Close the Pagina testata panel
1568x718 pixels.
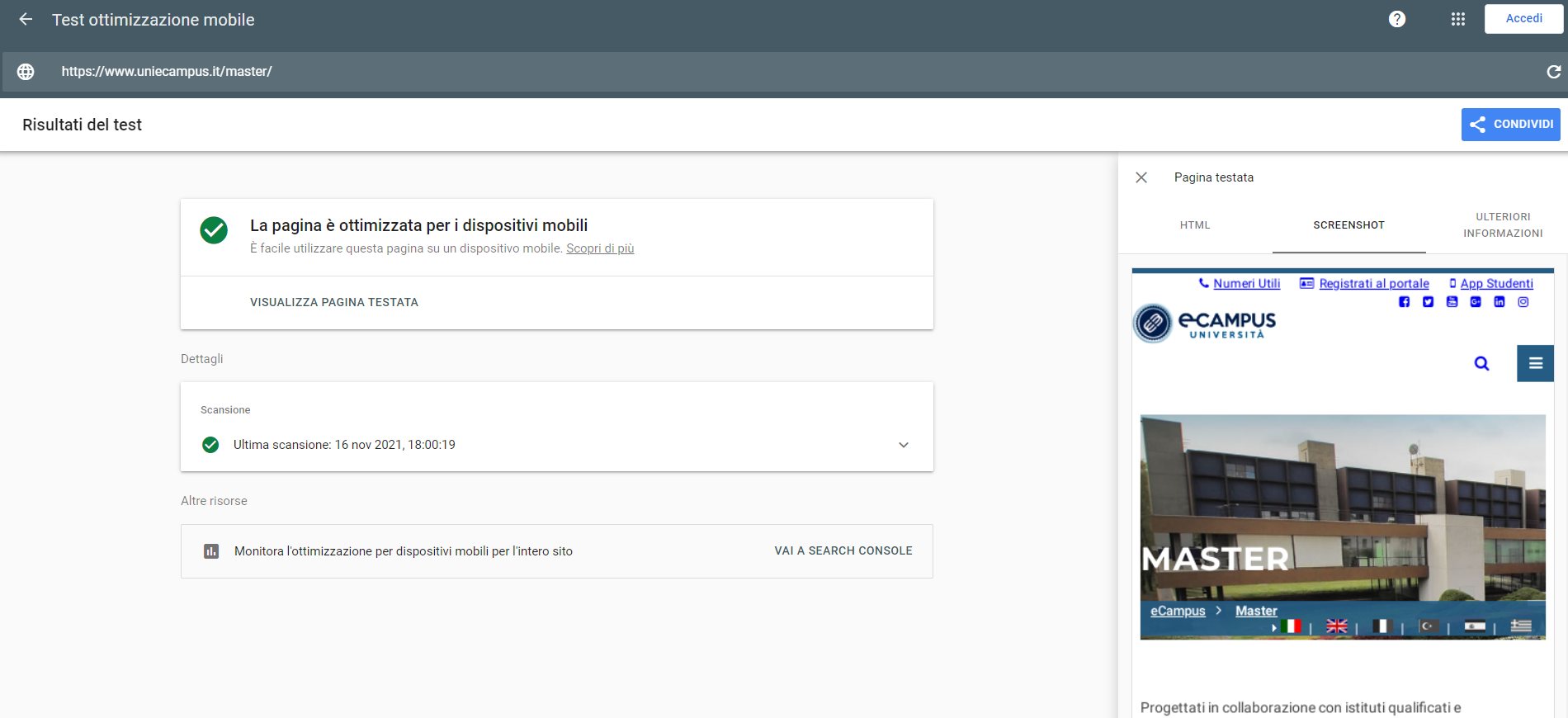[x=1141, y=177]
